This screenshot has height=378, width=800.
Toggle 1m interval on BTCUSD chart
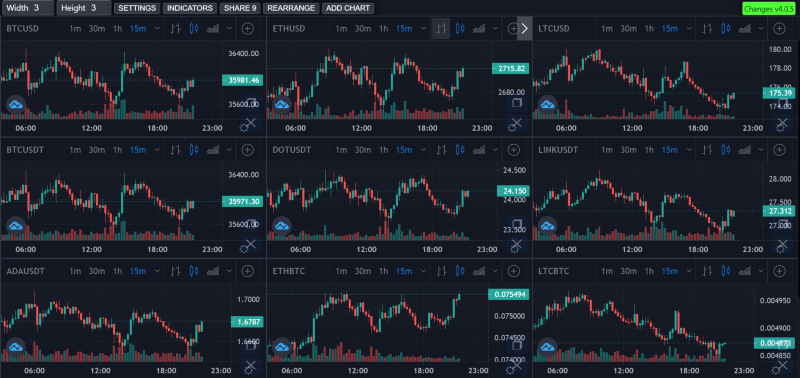[75, 29]
